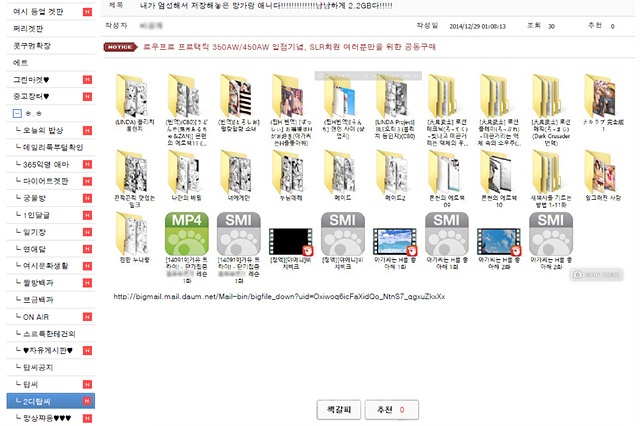
Task: Collapse the ㅎ.ㅎ category with the minus box
Action: 17,113
